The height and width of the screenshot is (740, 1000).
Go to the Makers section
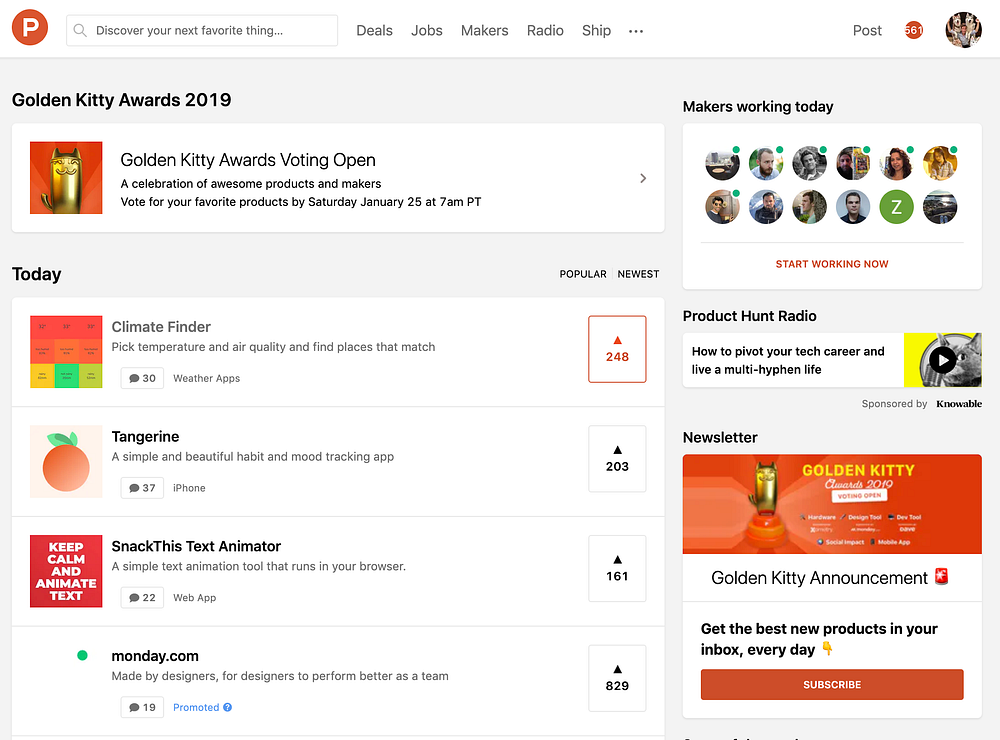(484, 31)
